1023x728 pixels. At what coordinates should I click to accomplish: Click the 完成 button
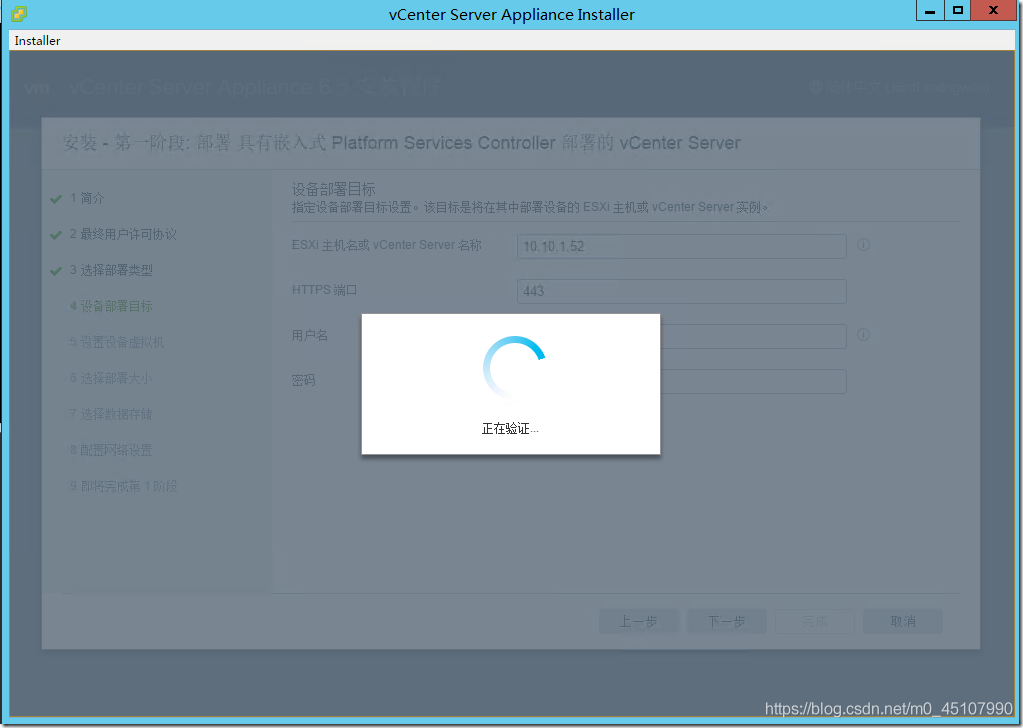click(815, 621)
